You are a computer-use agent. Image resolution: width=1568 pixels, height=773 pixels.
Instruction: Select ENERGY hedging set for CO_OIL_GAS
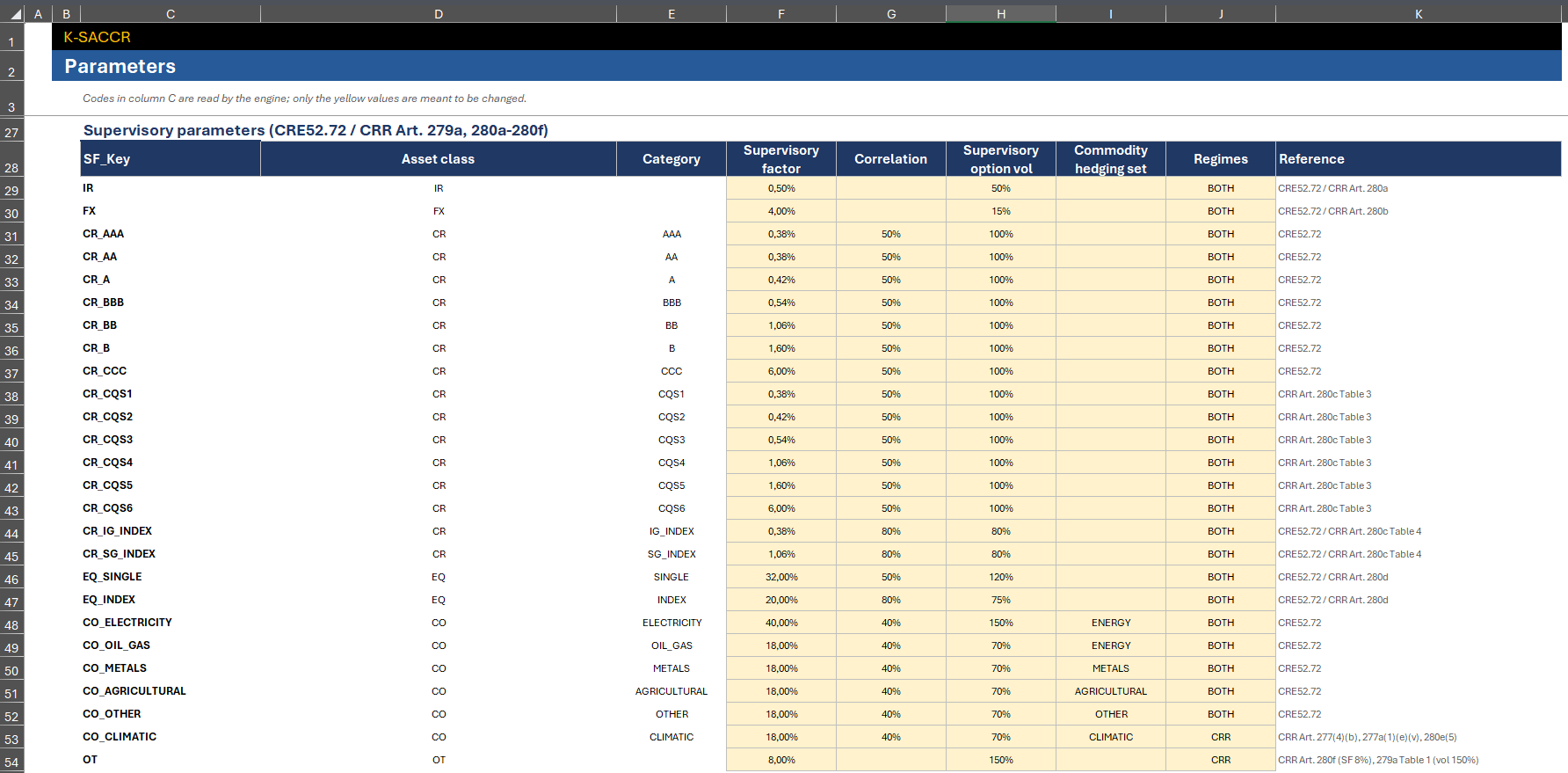pyautogui.click(x=1111, y=645)
